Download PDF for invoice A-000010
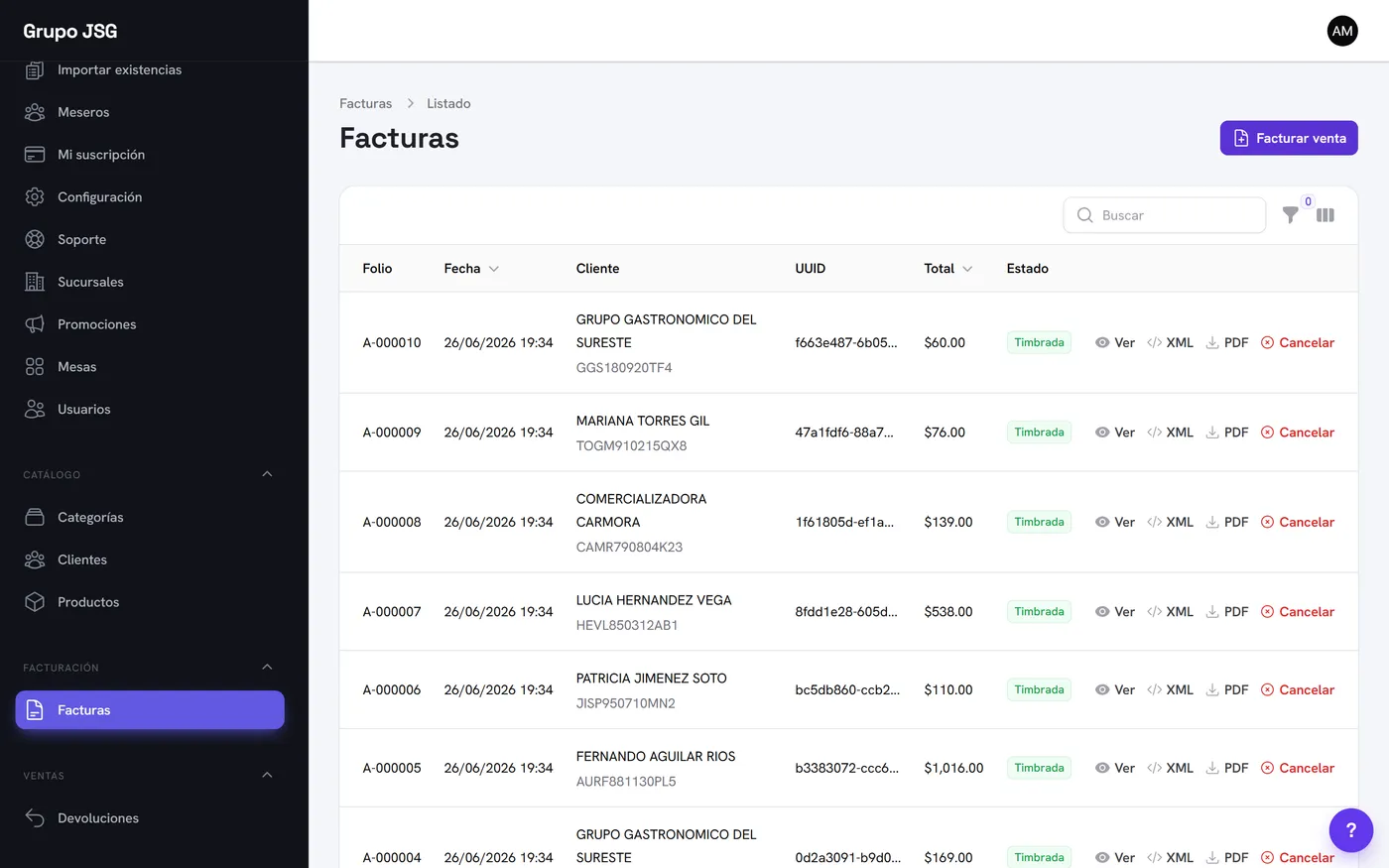1389x868 pixels. [1227, 342]
